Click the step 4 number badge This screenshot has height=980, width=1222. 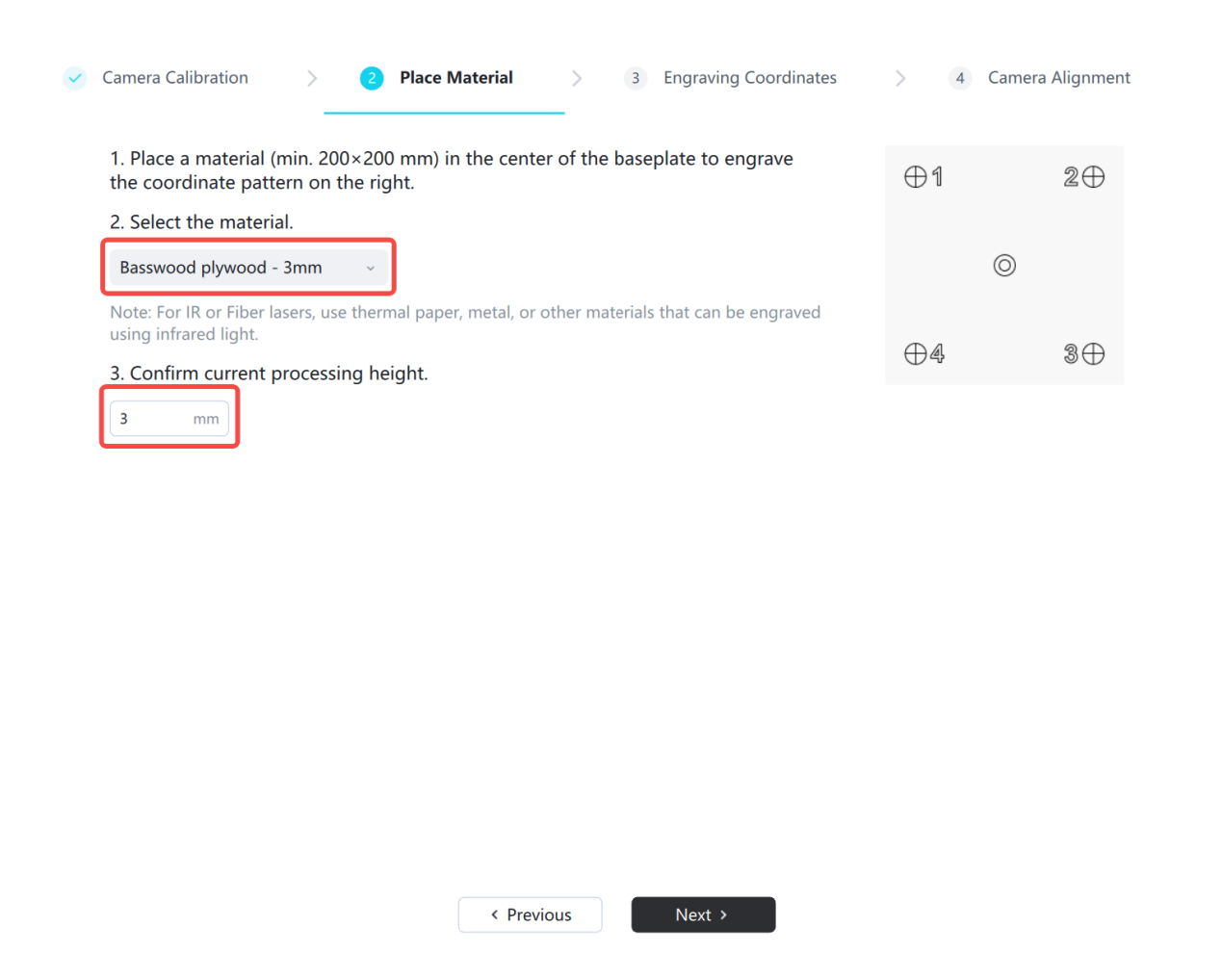(959, 78)
